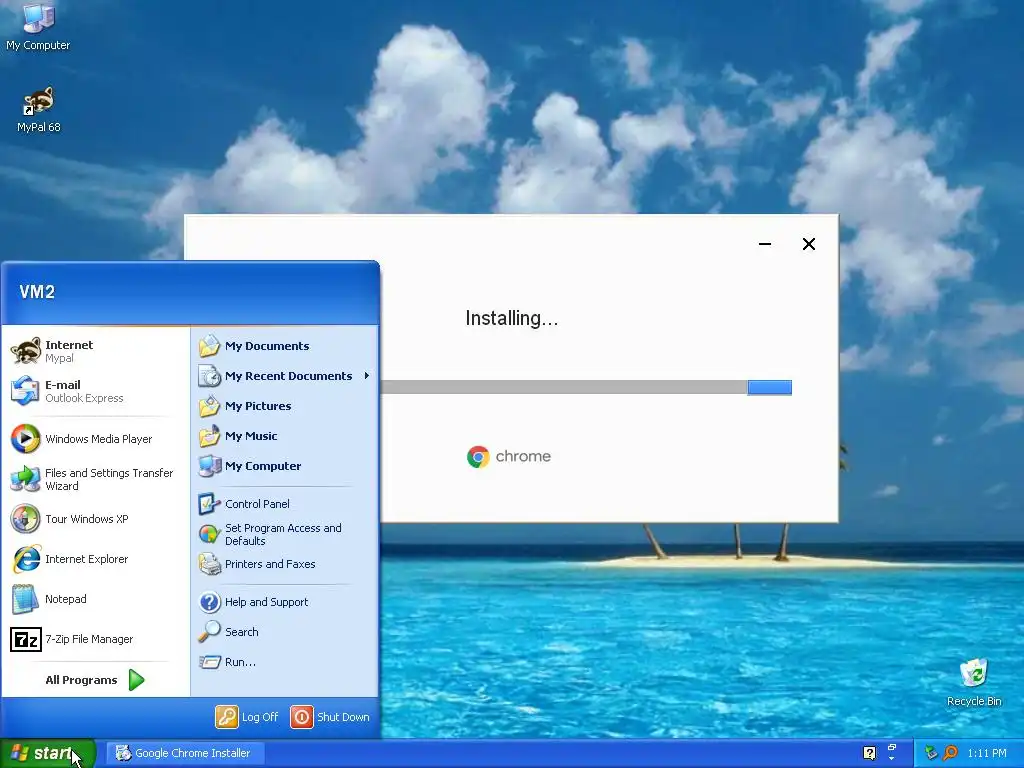Image resolution: width=1024 pixels, height=768 pixels.
Task: Click the VM2 user name header
Action: point(37,292)
